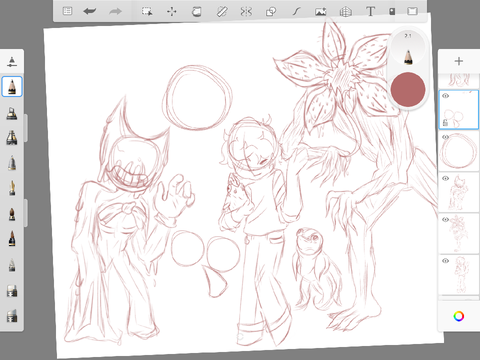480x360 pixels.
Task: Click the current reddish-brown color puck
Action: (408, 90)
